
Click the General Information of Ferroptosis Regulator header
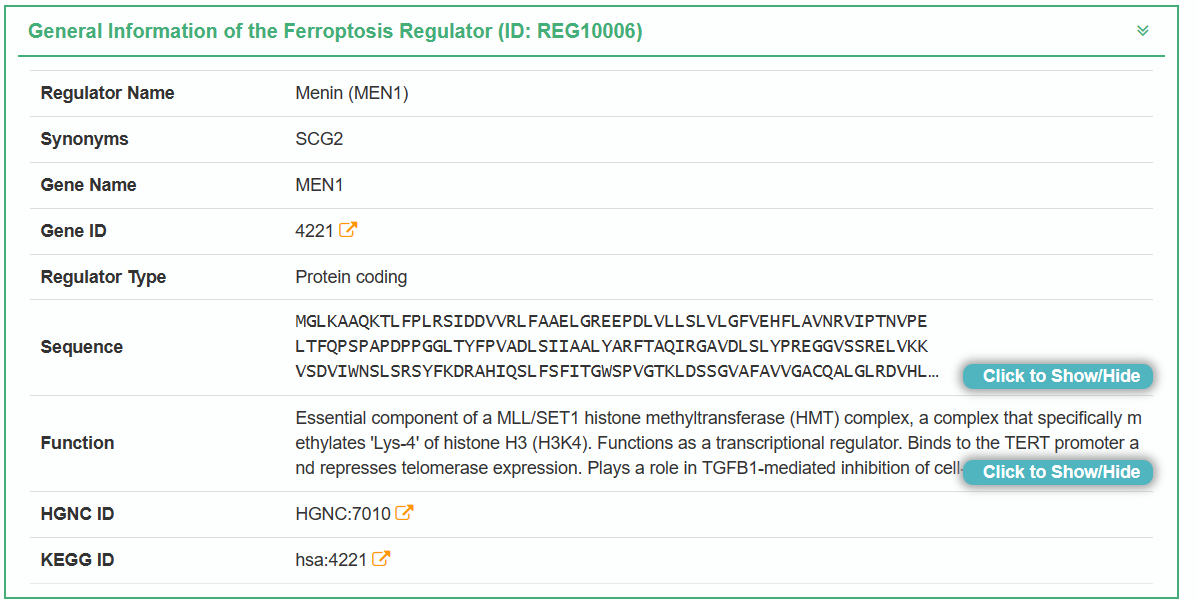click(335, 31)
